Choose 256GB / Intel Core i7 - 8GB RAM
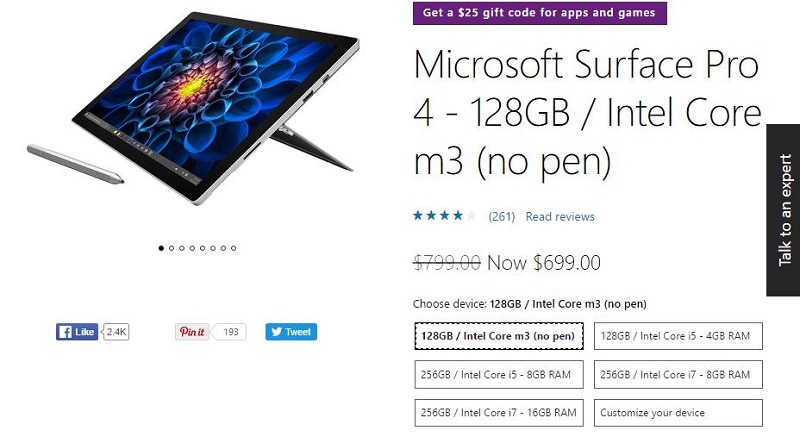800x443 pixels. coord(678,374)
